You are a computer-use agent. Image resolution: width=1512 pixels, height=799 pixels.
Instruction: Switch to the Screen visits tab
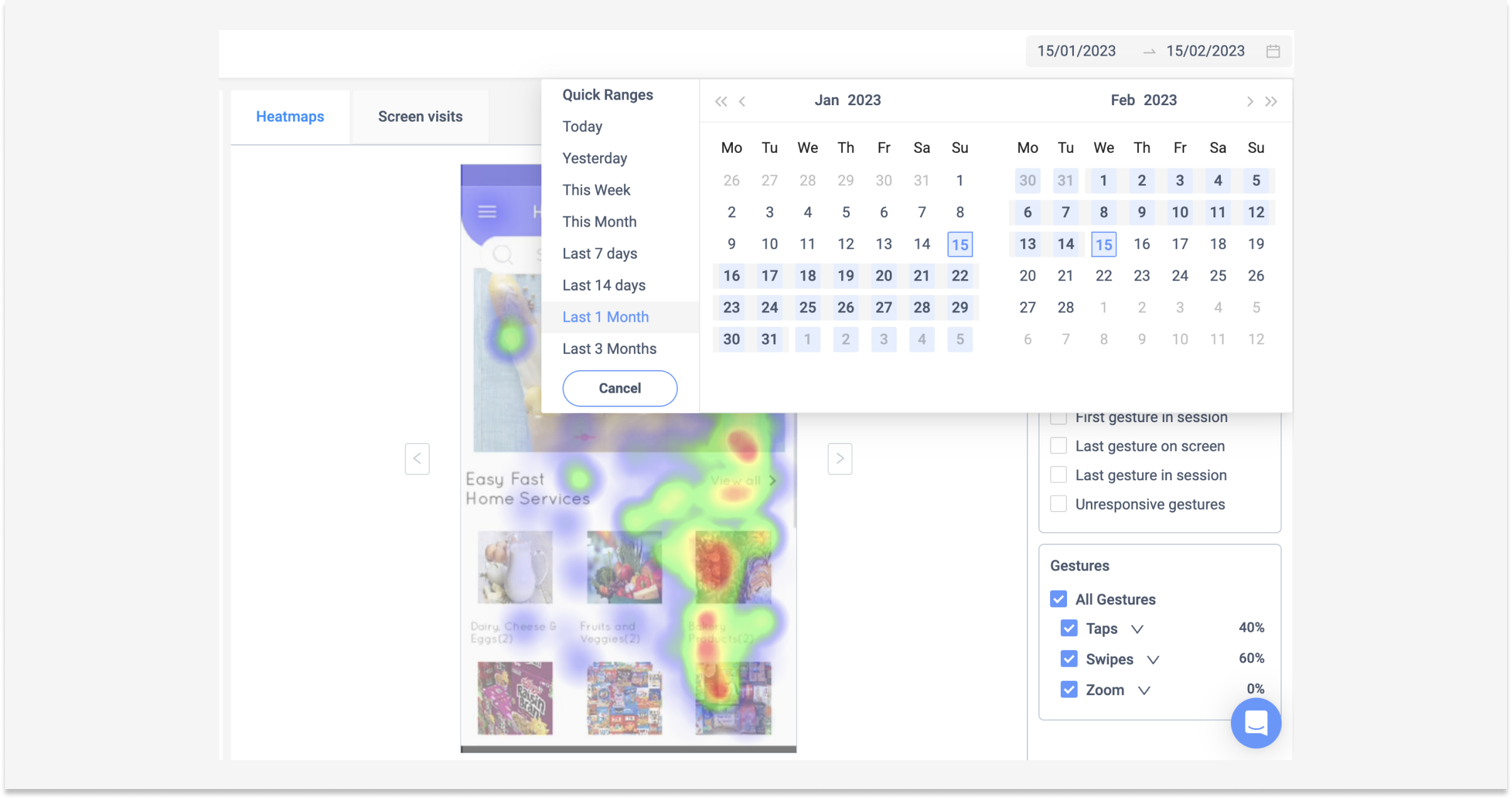coord(420,116)
